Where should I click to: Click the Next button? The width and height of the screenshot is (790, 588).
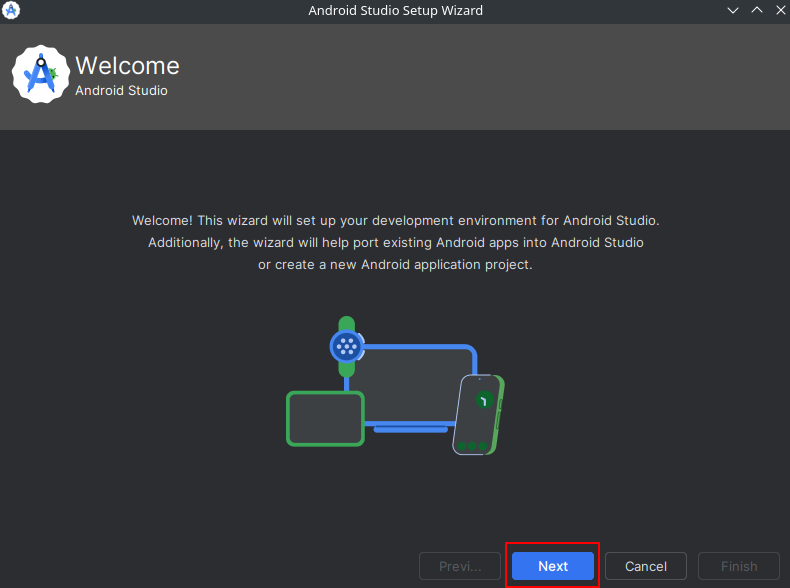(553, 566)
